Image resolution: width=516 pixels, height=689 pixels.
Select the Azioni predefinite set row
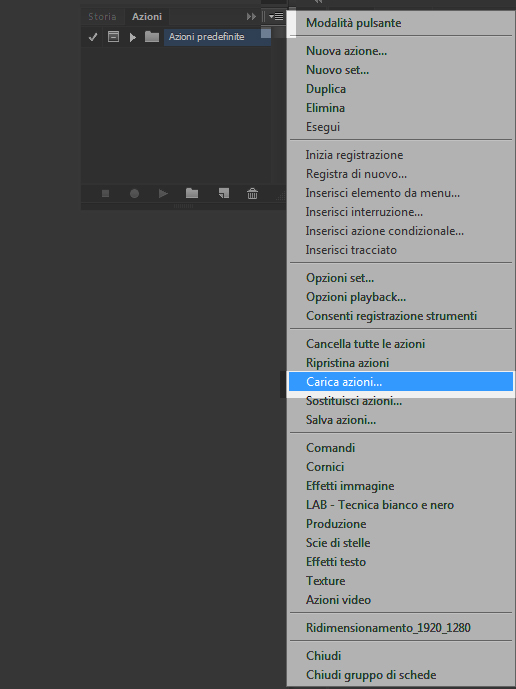[x=217, y=37]
